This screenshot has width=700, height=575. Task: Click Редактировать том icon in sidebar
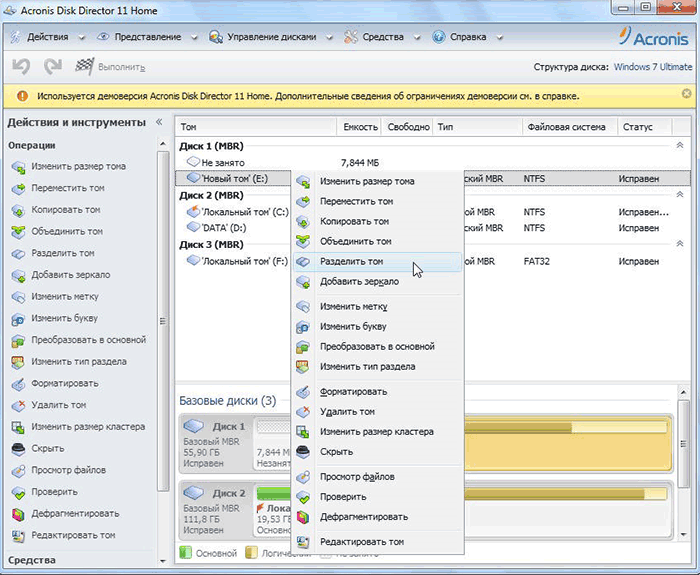(18, 536)
